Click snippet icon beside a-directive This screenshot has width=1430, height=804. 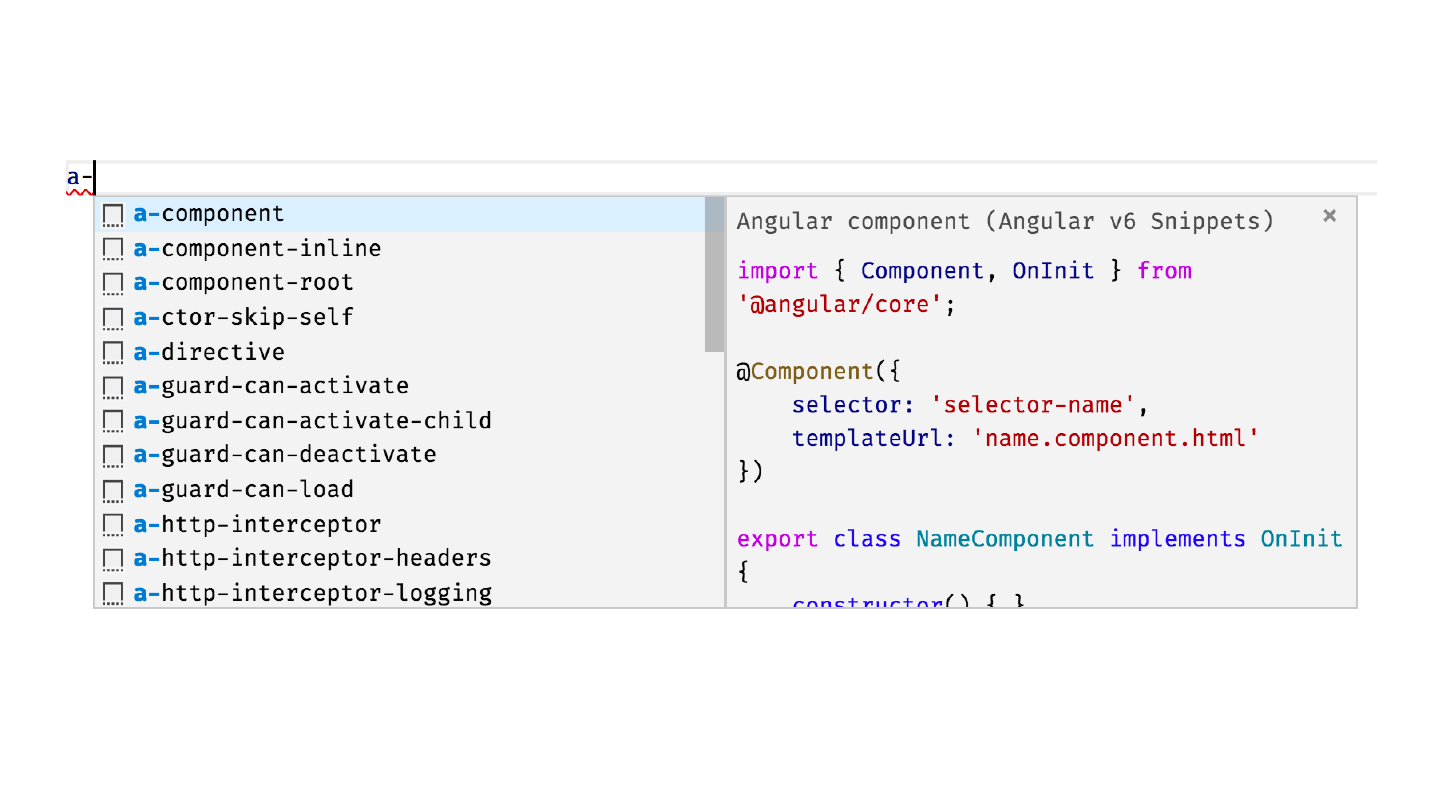pos(114,353)
